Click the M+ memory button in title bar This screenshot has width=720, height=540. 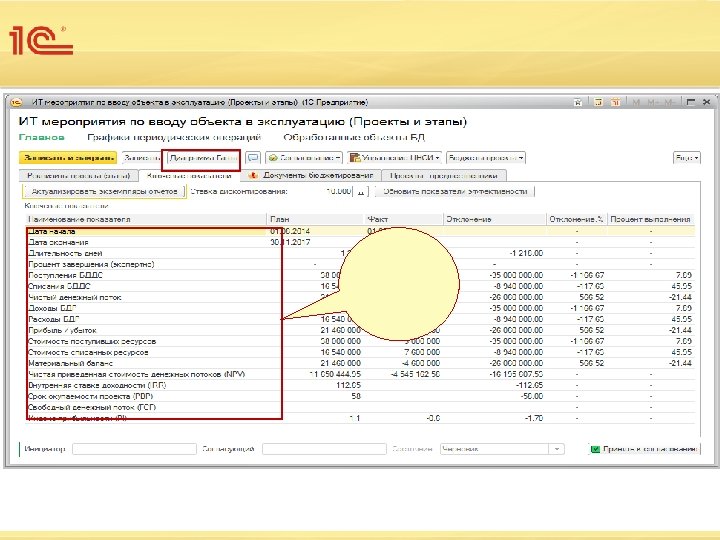pos(655,102)
